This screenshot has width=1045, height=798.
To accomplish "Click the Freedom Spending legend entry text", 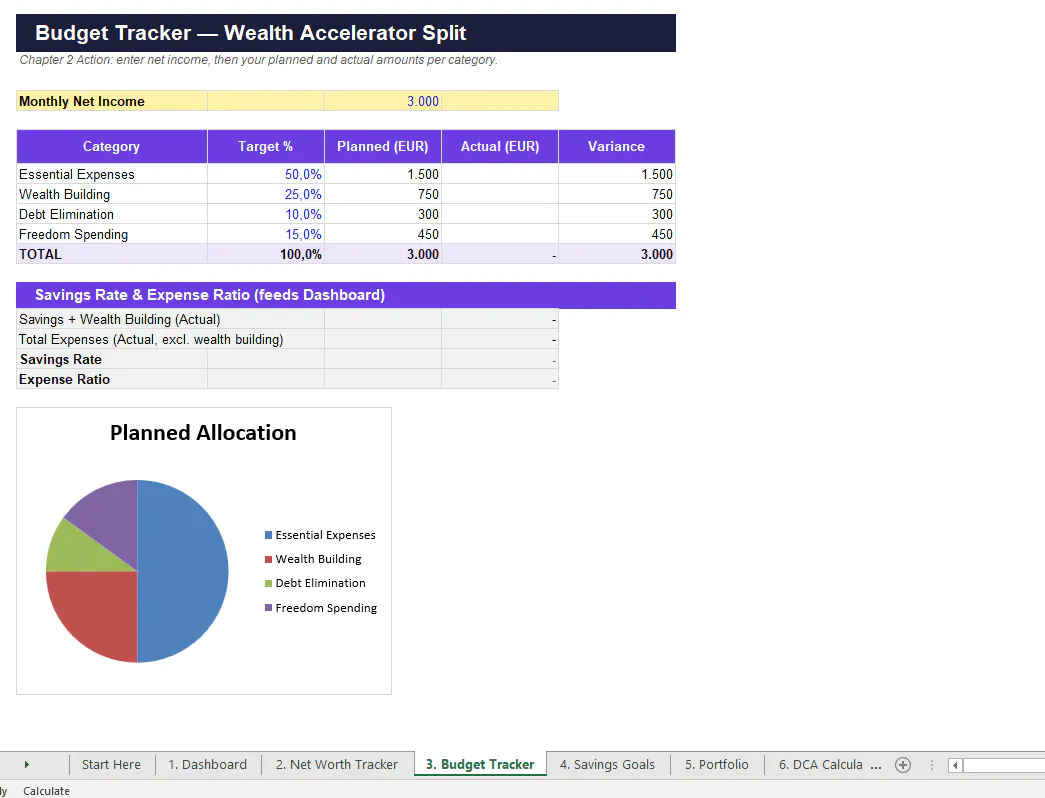I will pyautogui.click(x=326, y=608).
